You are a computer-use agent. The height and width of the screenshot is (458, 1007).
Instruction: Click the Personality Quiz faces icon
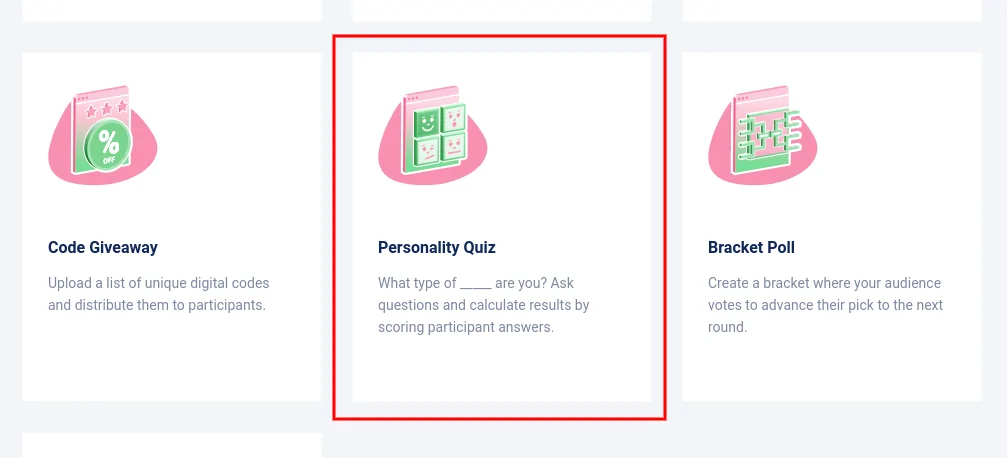pos(433,135)
